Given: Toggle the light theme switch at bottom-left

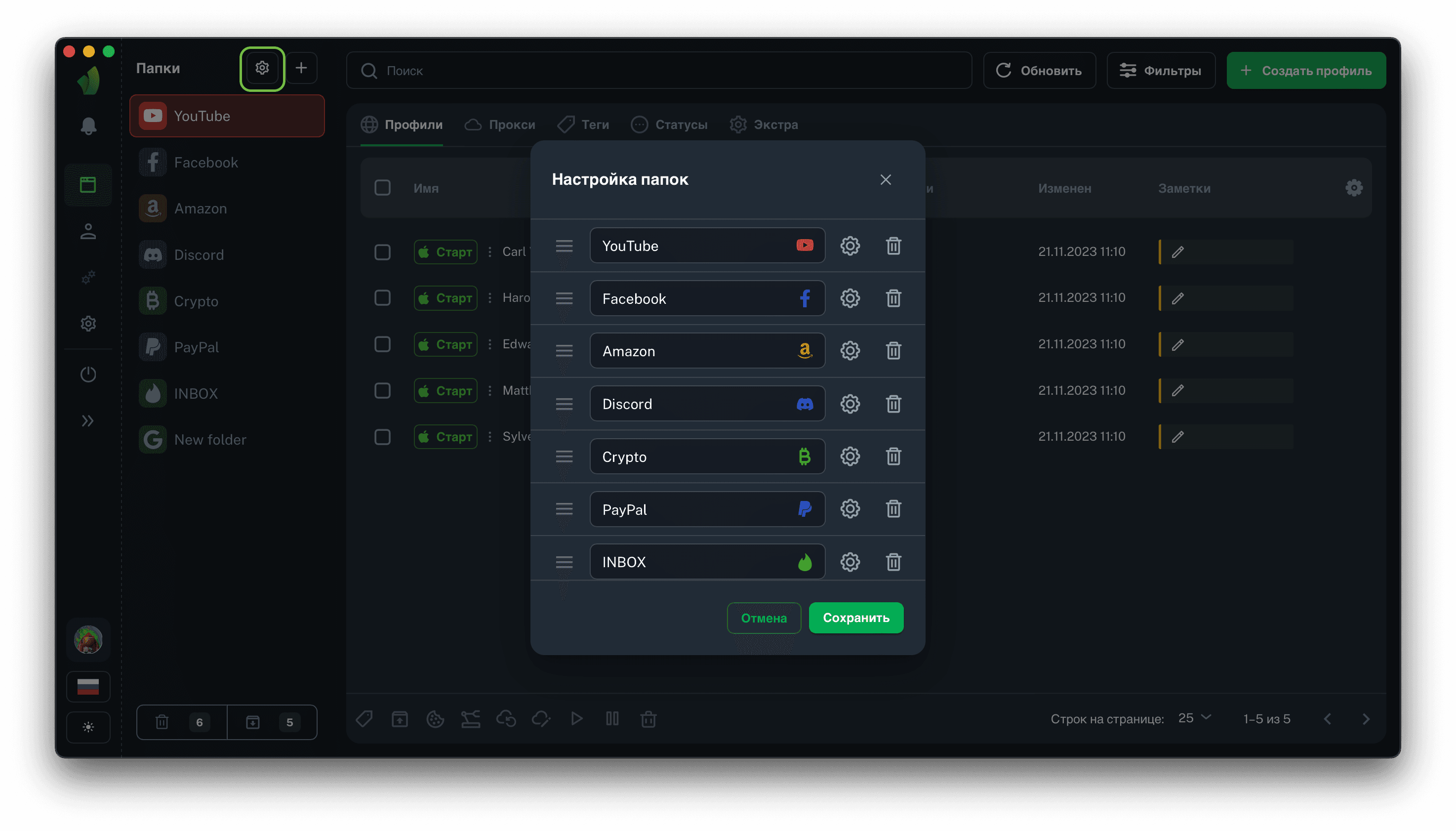Looking at the screenshot, I should click(x=88, y=727).
